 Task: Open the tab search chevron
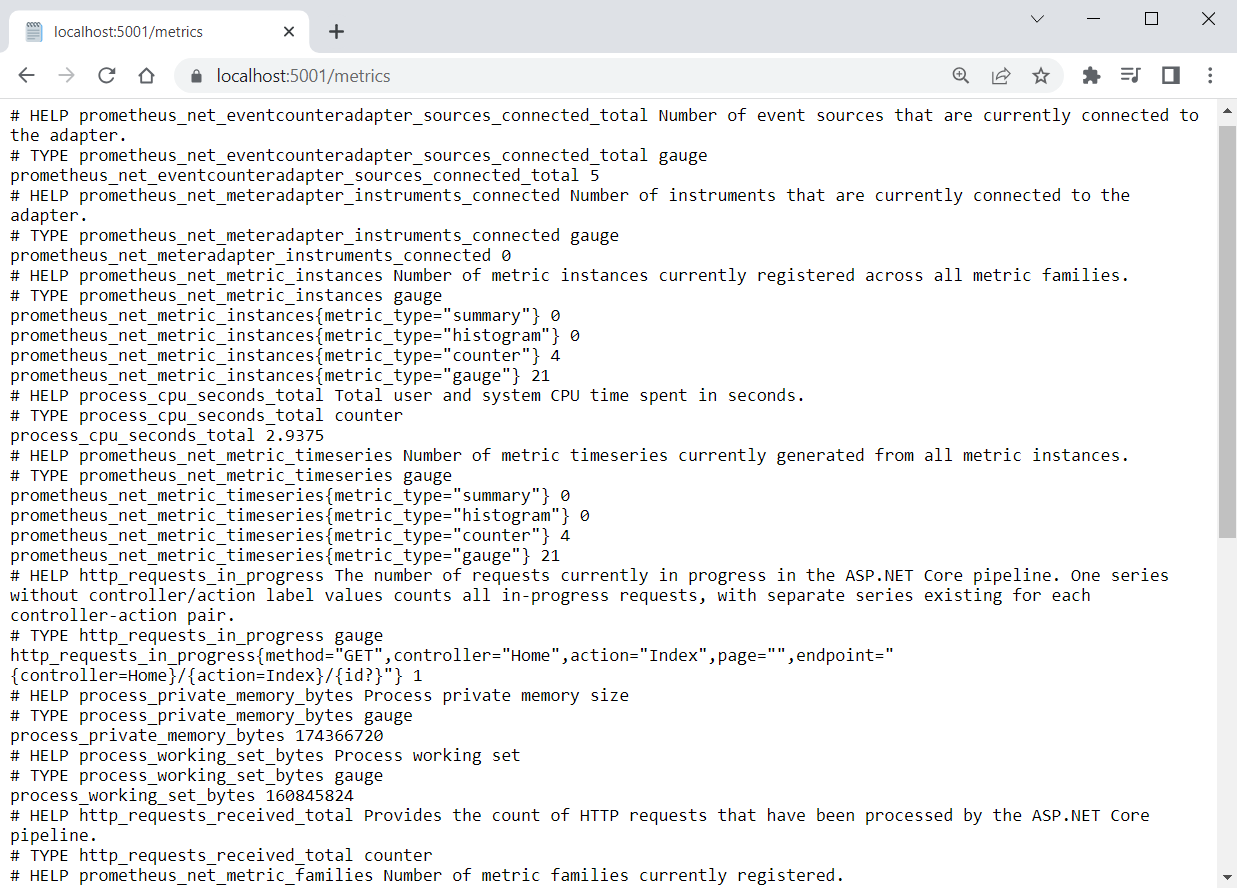[x=1037, y=18]
